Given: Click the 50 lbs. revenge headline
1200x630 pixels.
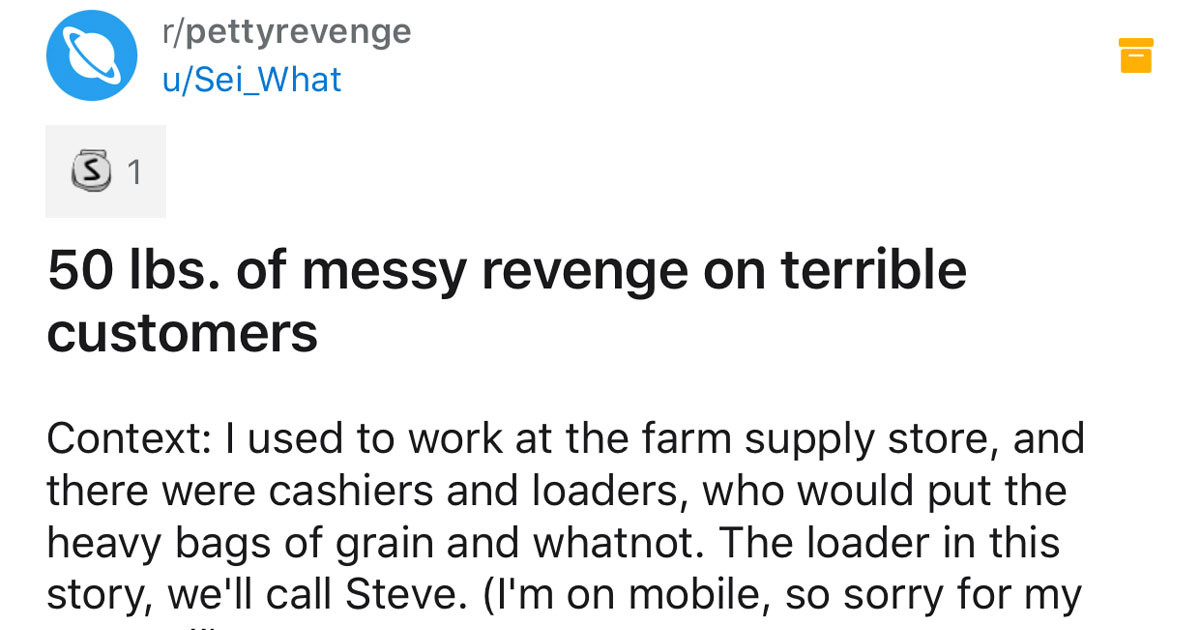Looking at the screenshot, I should click(505, 268).
